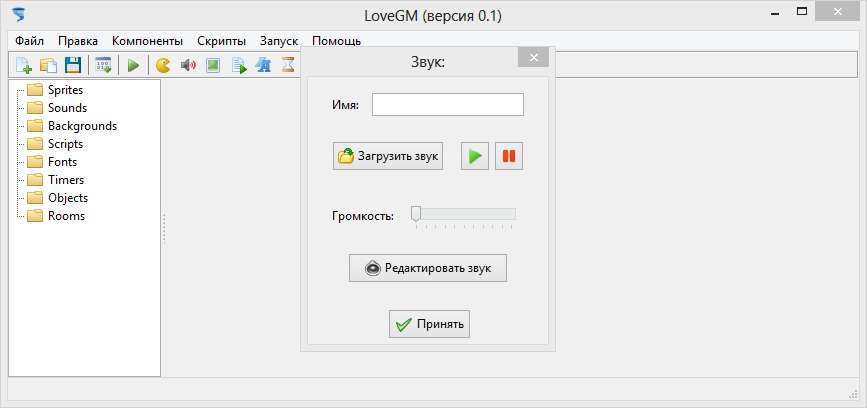Select the Backgrounds folder in tree
This screenshot has width=867, height=408.
pyautogui.click(x=72, y=126)
